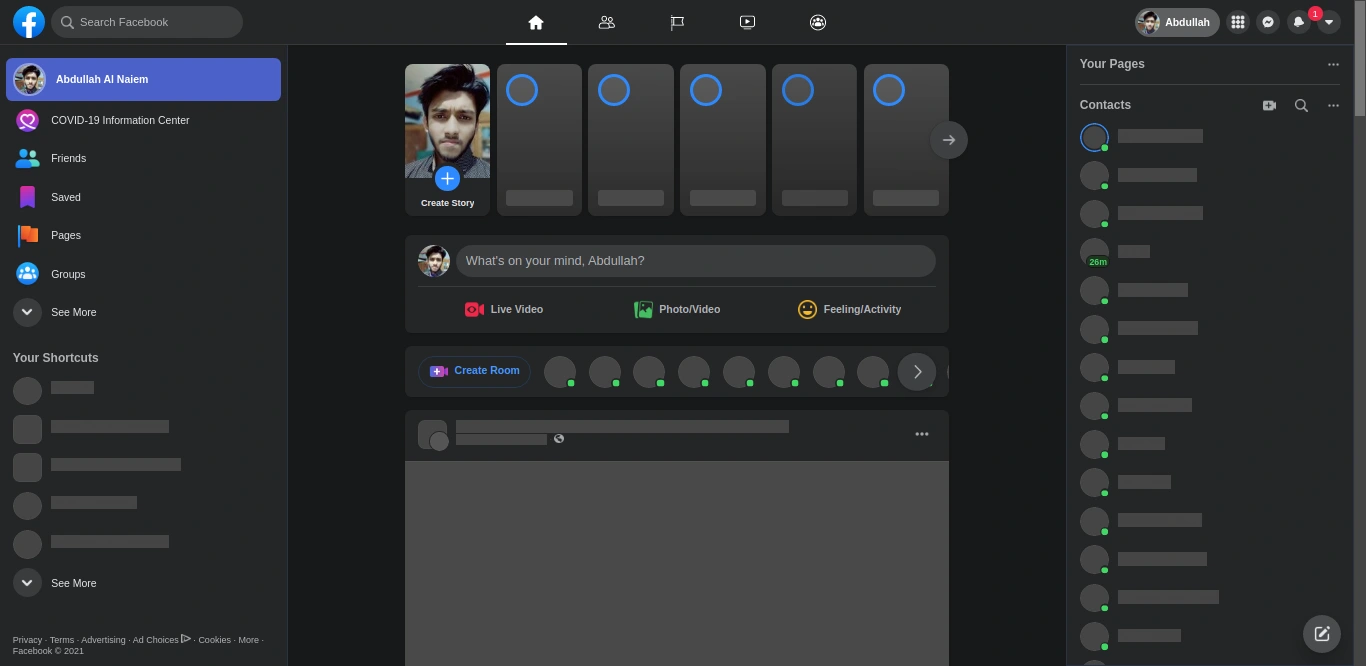Open COVID-19 Information Center

pos(143,120)
